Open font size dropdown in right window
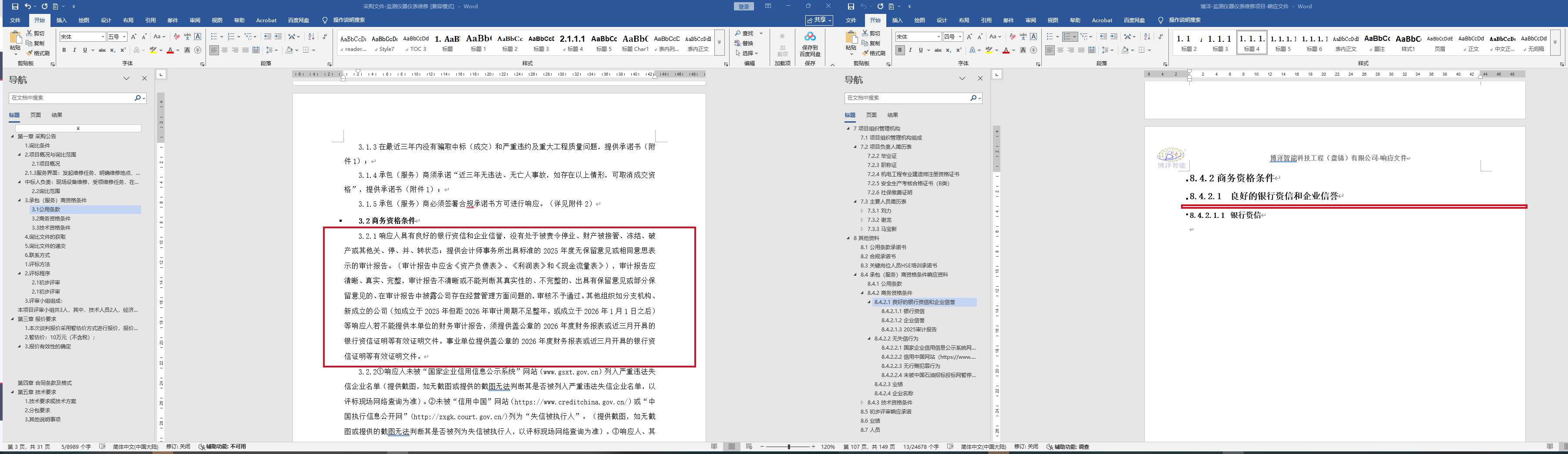Viewport: 1568px width, 454px height. tap(960, 37)
